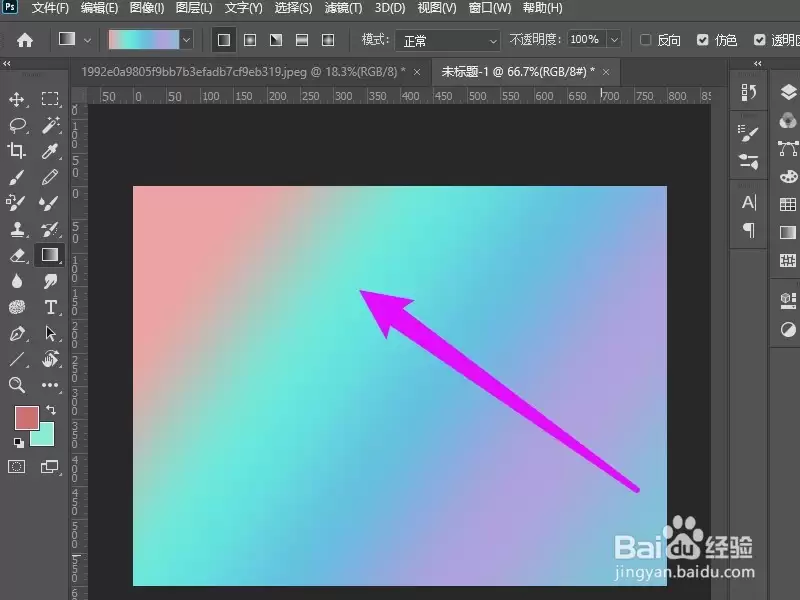Close the 未标题-1 document tab
The image size is (800, 600).
pyautogui.click(x=606, y=72)
